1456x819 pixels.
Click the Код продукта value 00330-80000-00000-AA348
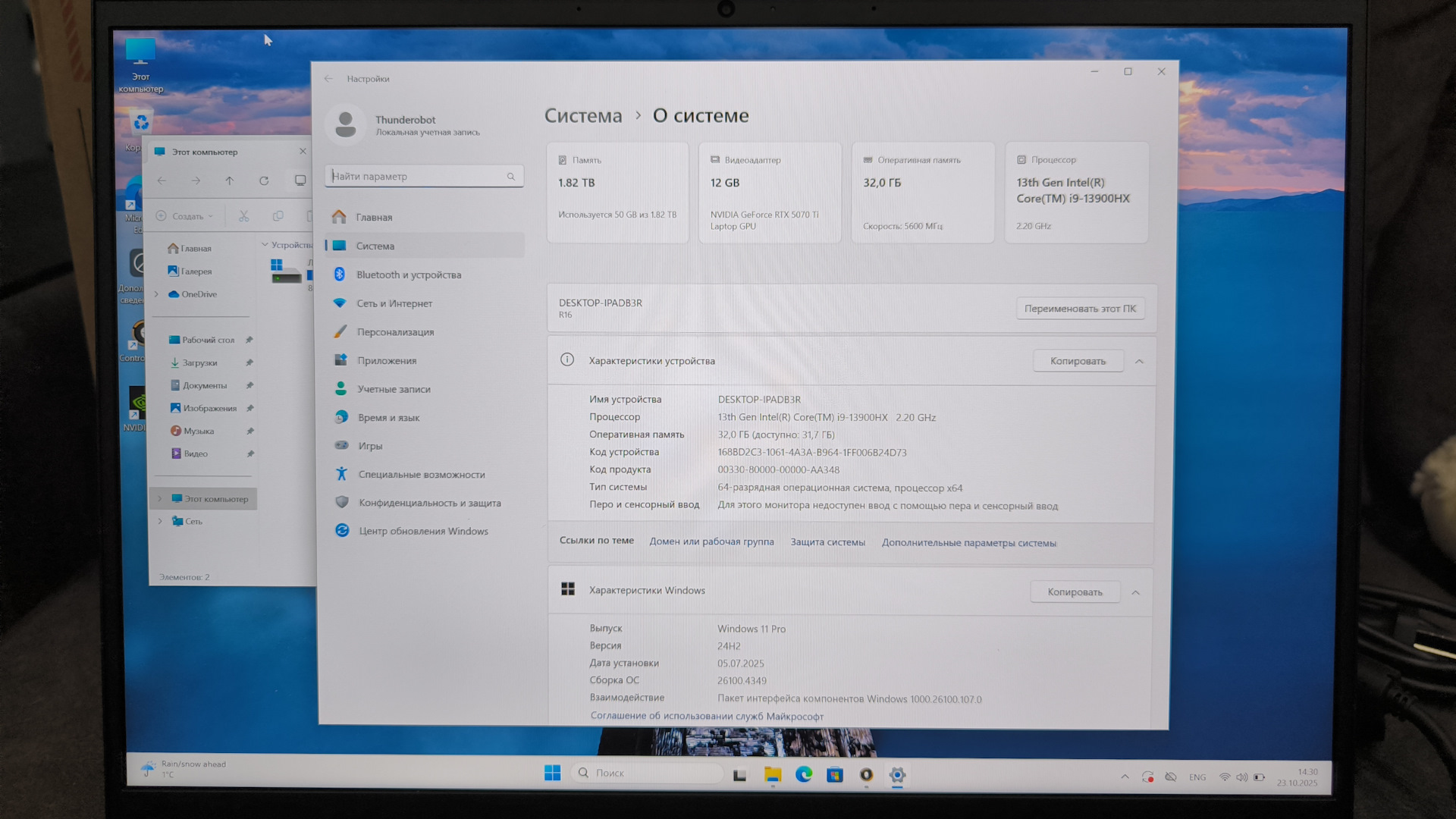(779, 470)
